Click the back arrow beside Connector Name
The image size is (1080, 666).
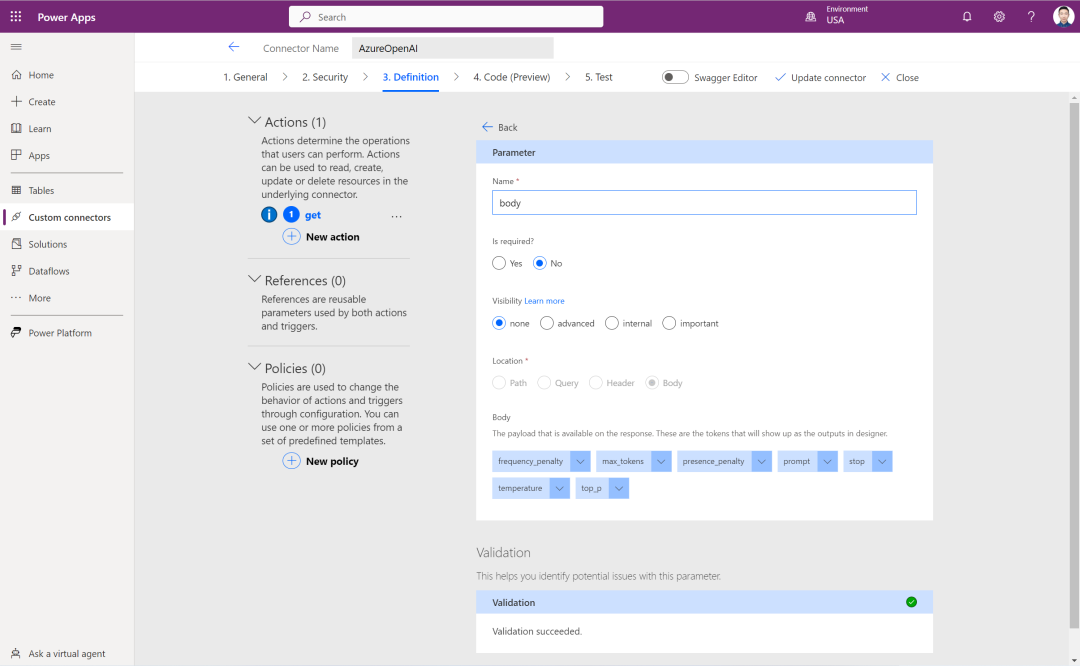pyautogui.click(x=233, y=47)
